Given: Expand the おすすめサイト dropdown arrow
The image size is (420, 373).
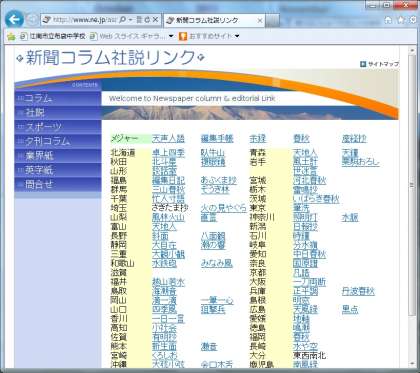Looking at the screenshot, I should point(237,36).
